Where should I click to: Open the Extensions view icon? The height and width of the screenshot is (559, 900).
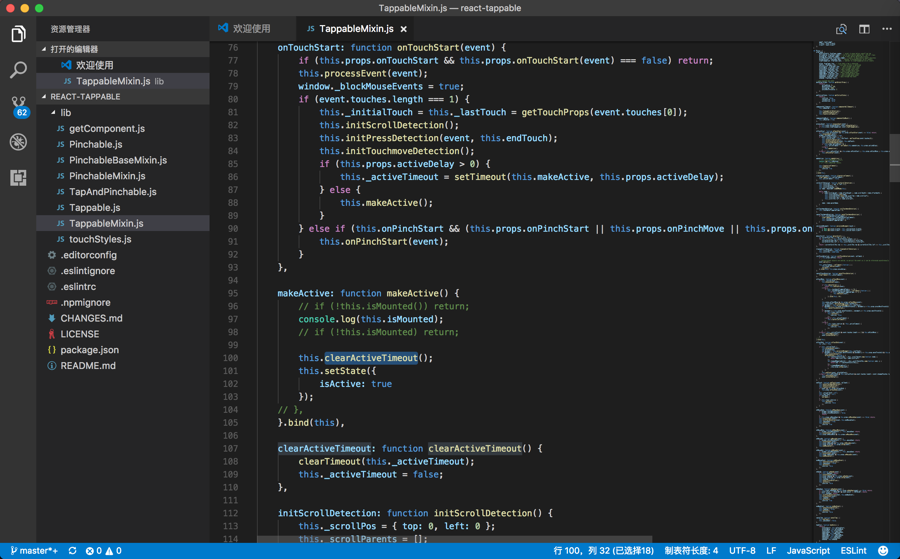click(x=18, y=178)
